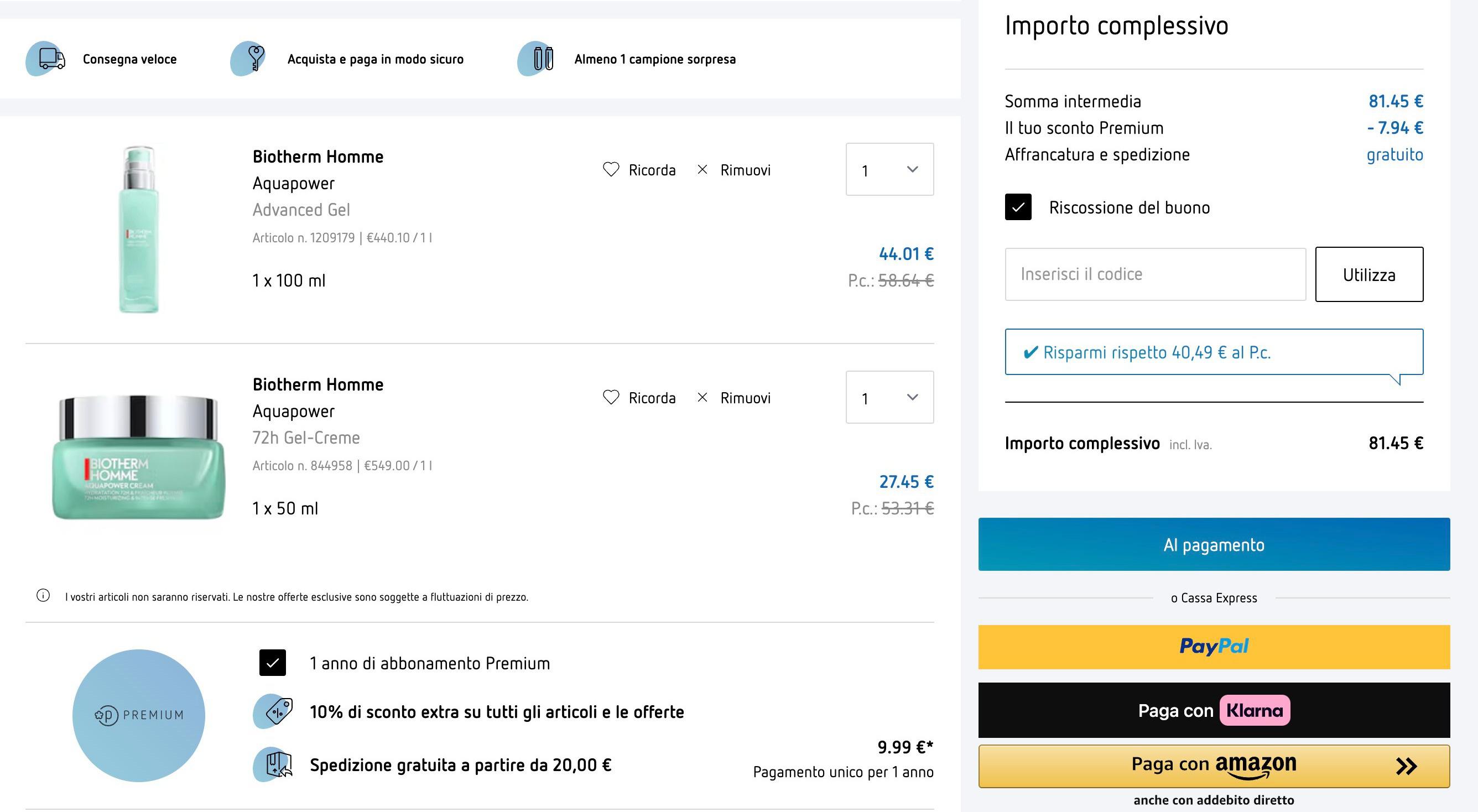Click the info icon beside reservation notice
Image resolution: width=1478 pixels, height=812 pixels.
pyautogui.click(x=43, y=596)
